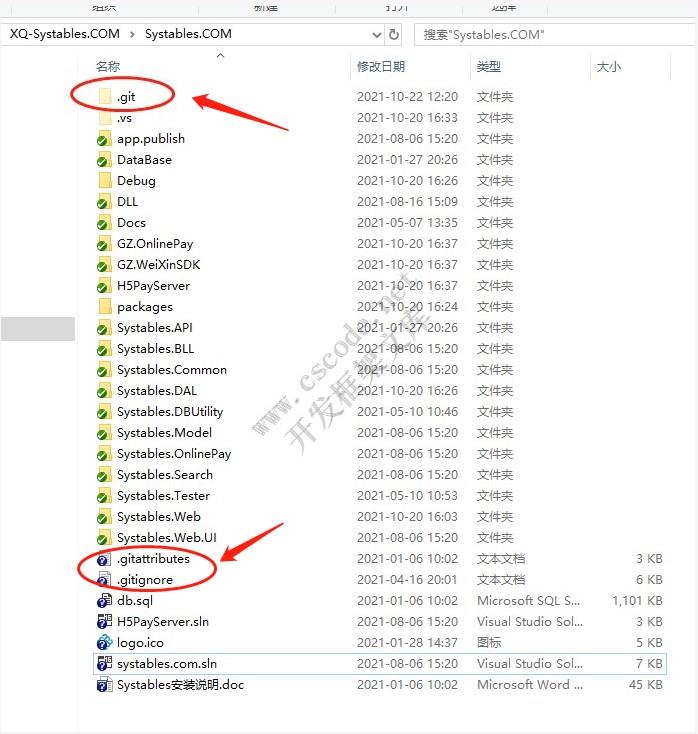Click the .gitignore file icon
This screenshot has width=698, height=734.
click(104, 580)
